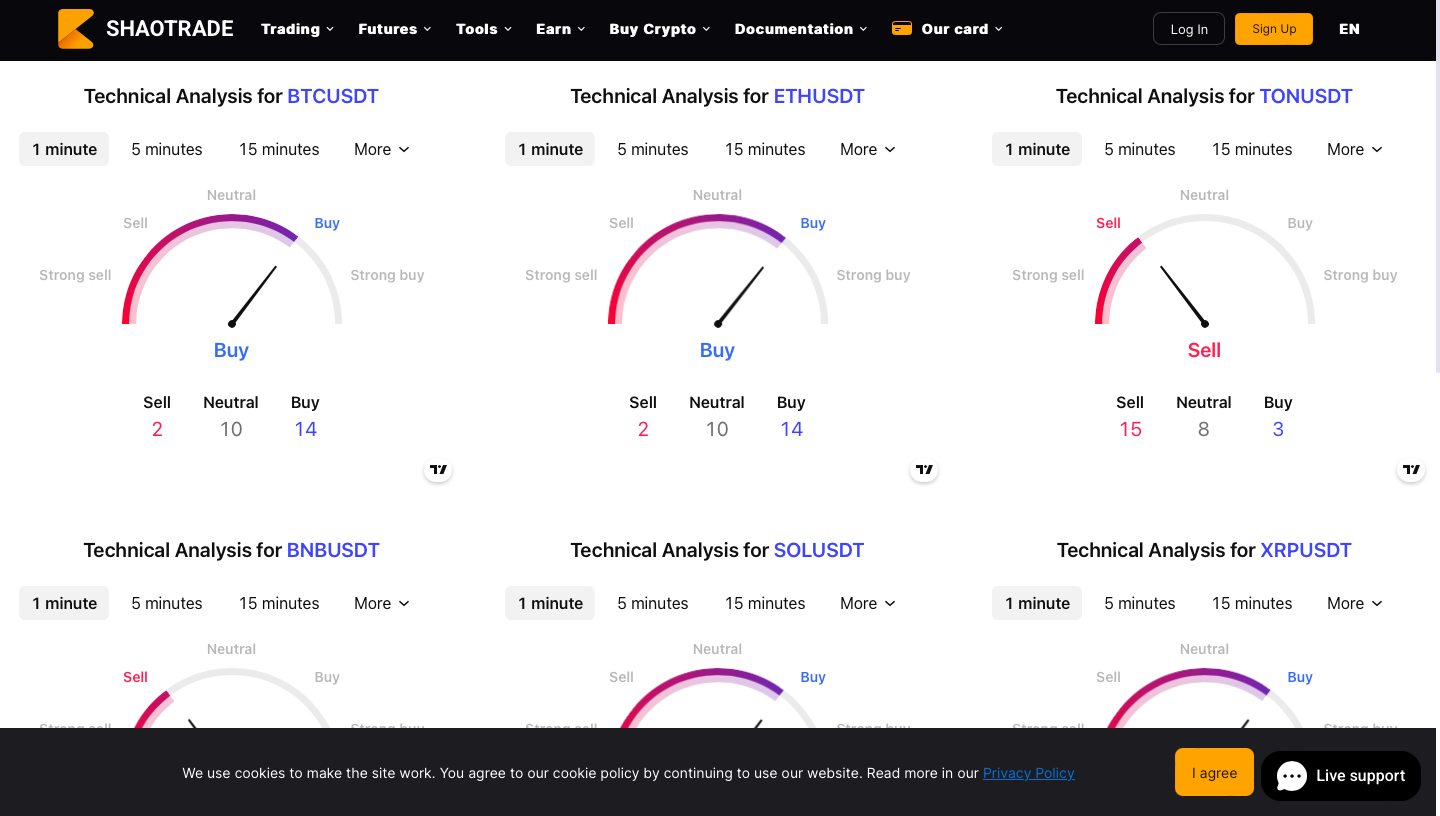
Task: Open the BNBUSDT symbol link
Action: point(333,550)
